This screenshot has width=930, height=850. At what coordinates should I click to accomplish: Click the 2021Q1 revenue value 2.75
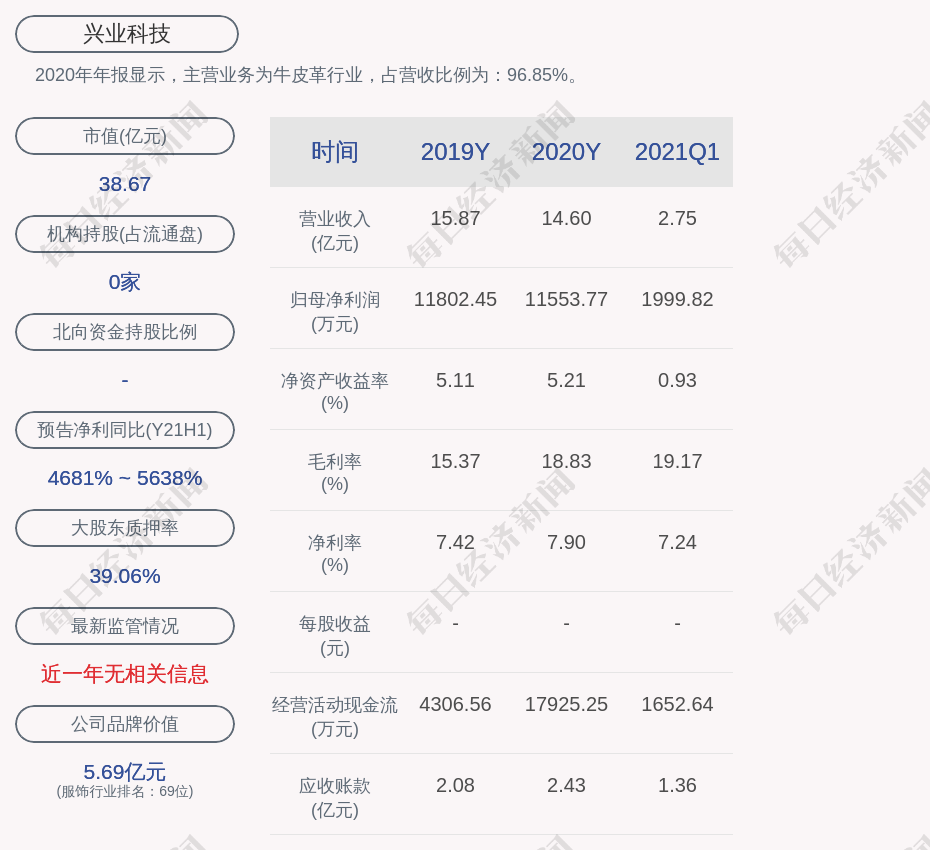coord(677,218)
